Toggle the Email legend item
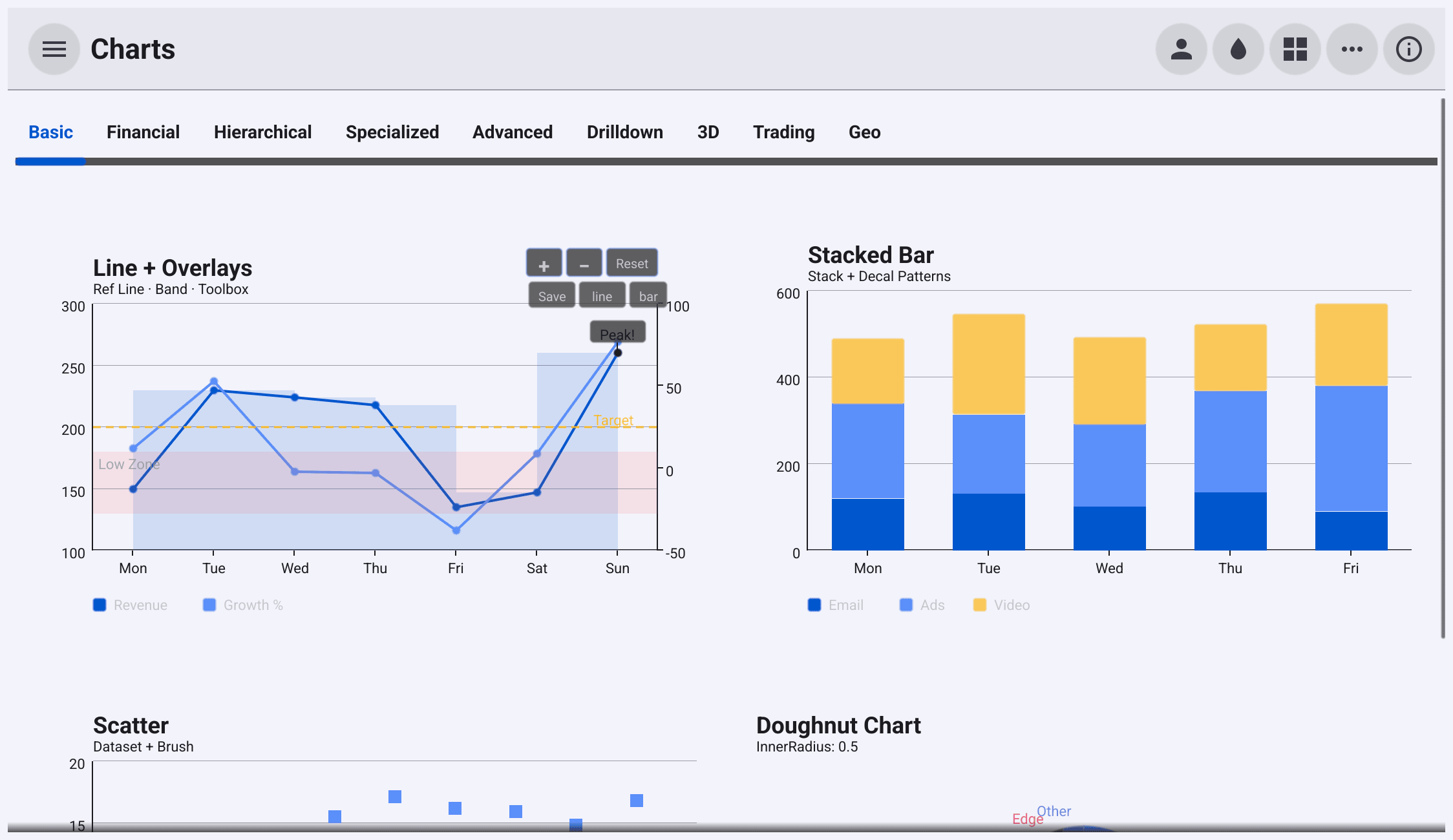Screen dimensions: 1453x840 (836, 605)
